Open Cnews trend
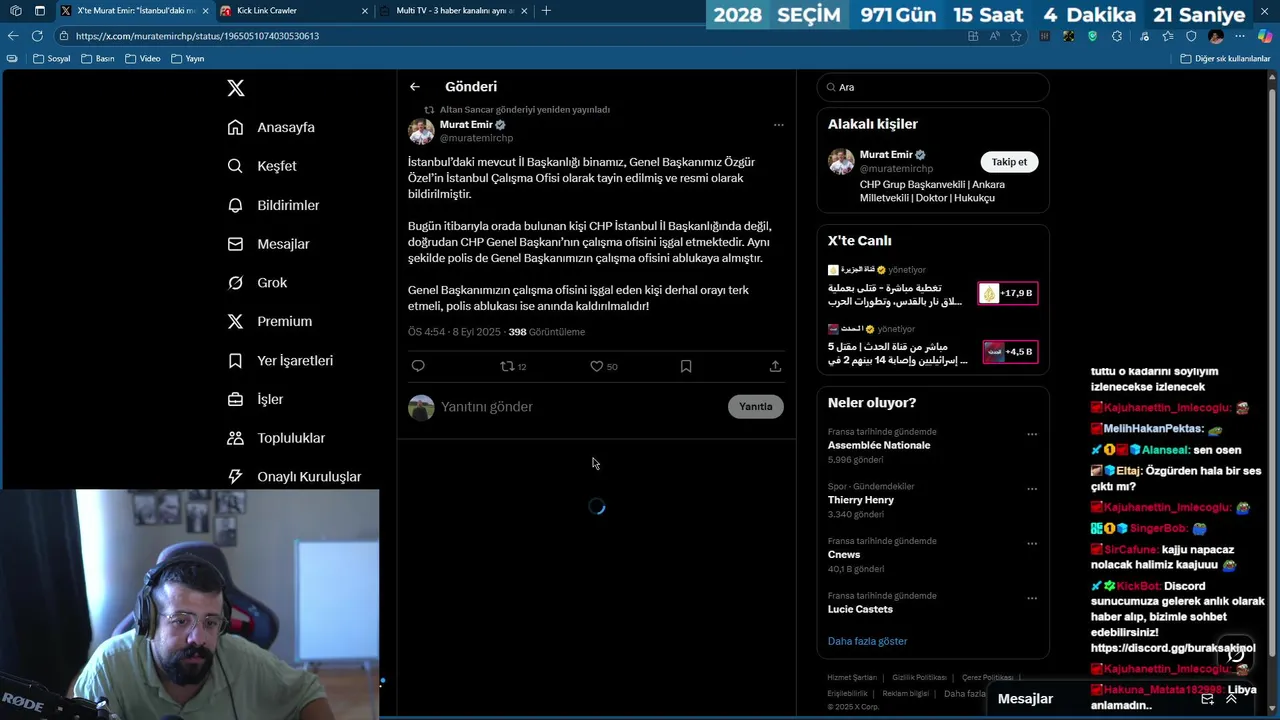 click(844, 554)
